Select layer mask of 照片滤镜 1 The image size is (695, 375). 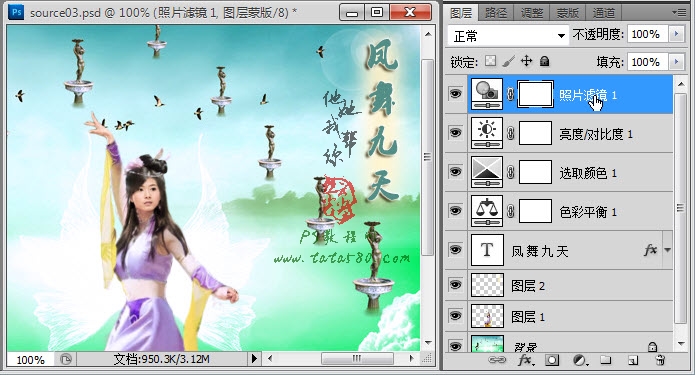click(x=535, y=94)
